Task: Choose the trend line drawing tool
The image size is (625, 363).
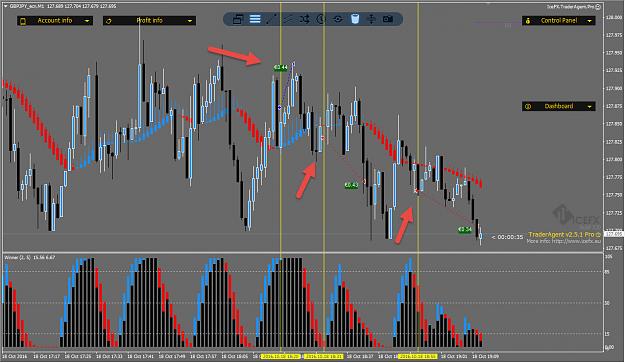Action: tap(271, 19)
